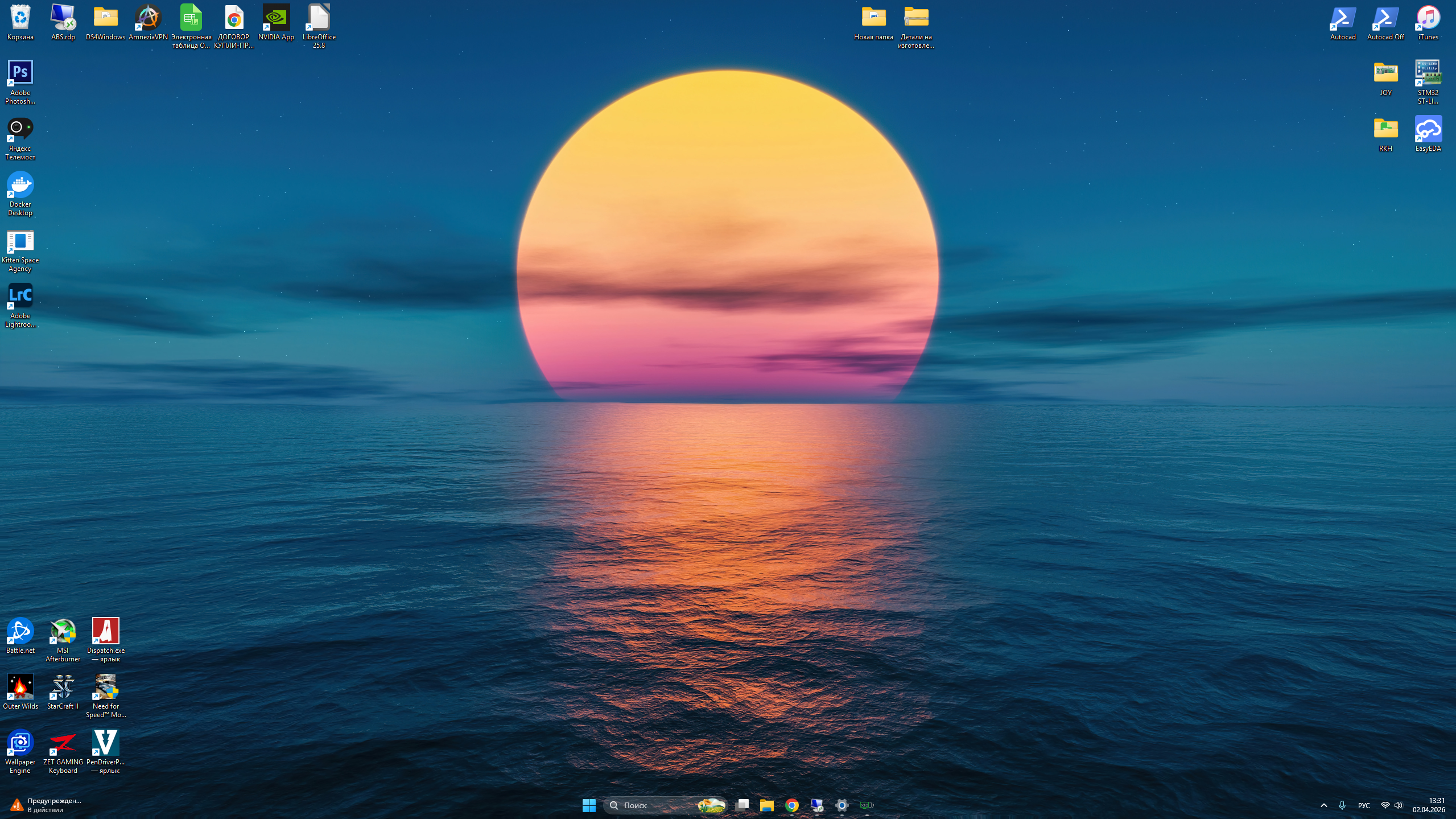
Task: Click the StarCraft II desktop icon
Action: coord(63,687)
